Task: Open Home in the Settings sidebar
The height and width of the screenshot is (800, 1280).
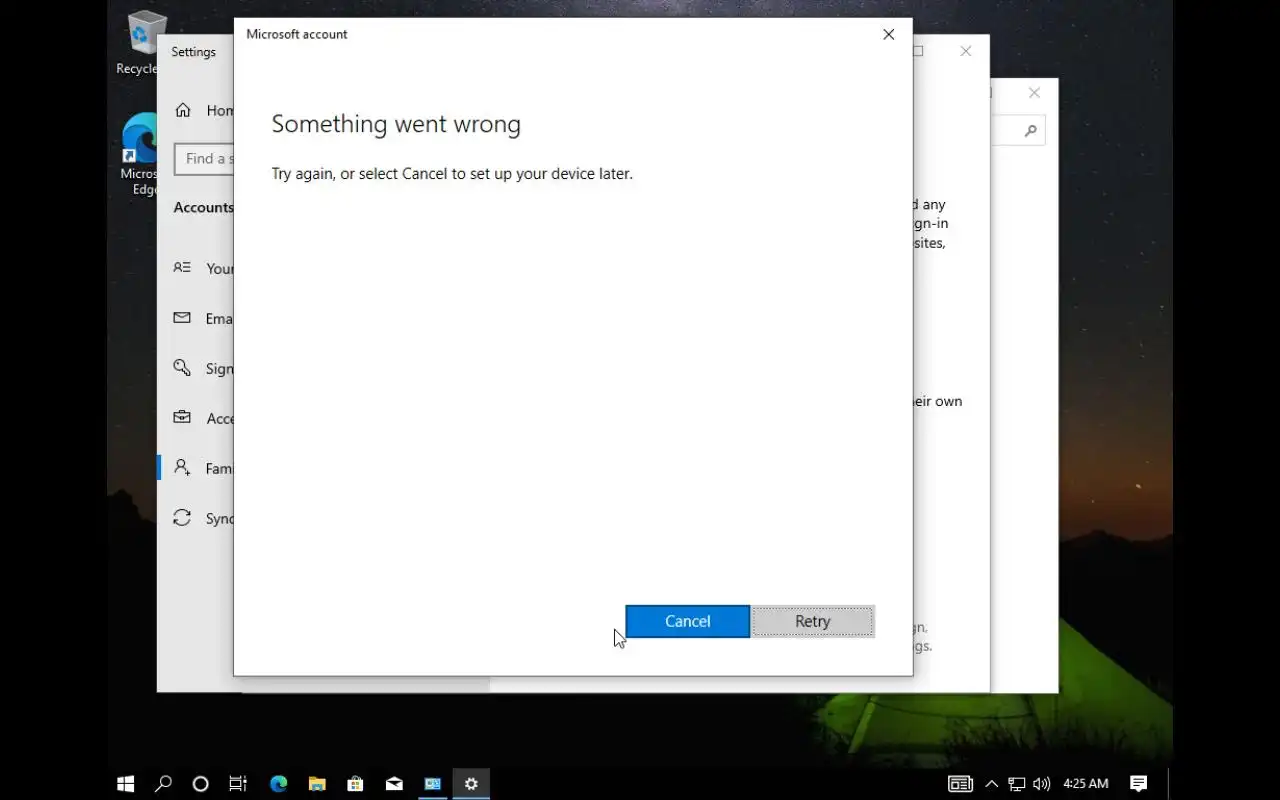Action: [x=205, y=110]
